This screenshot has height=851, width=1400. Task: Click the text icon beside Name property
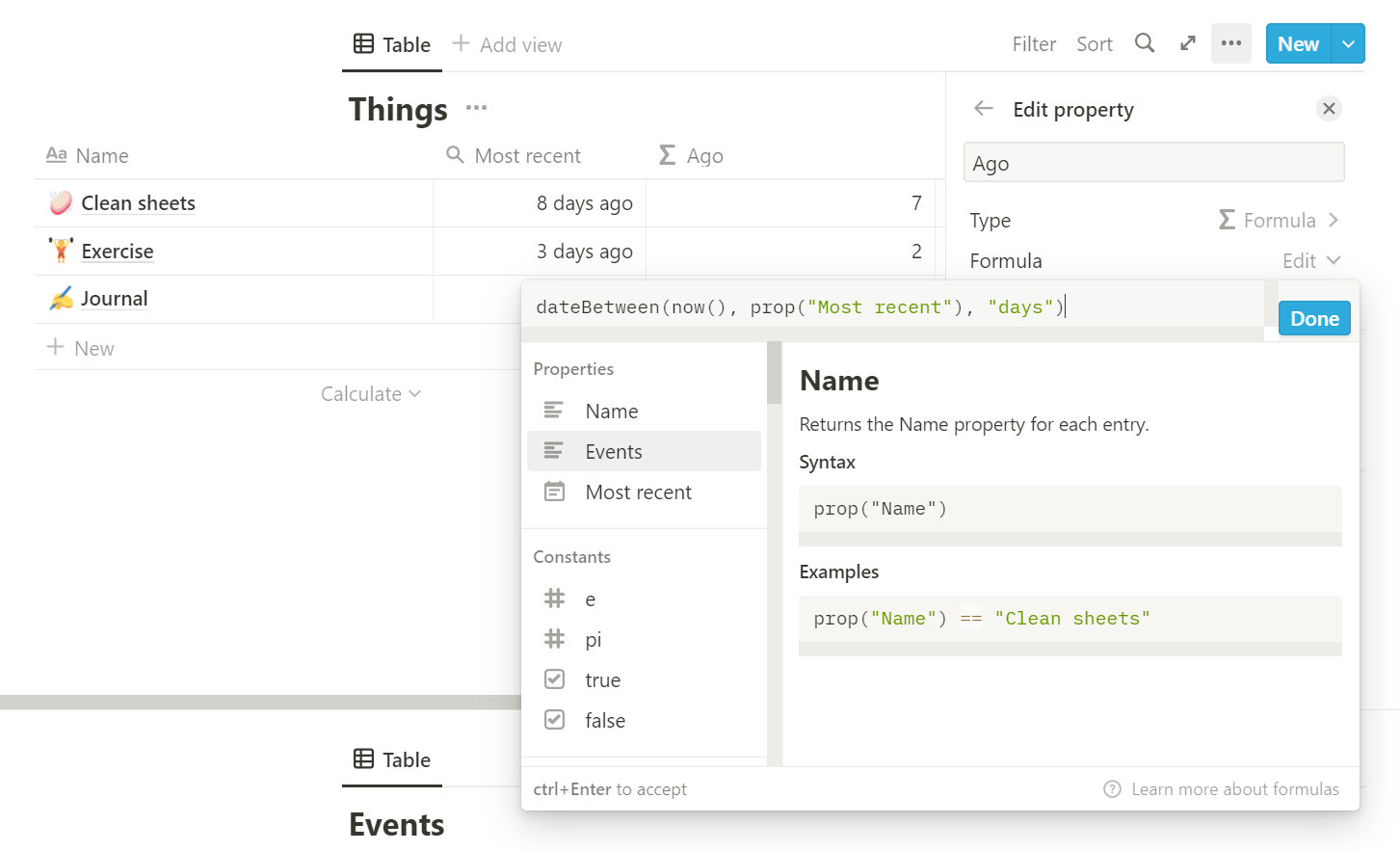554,411
